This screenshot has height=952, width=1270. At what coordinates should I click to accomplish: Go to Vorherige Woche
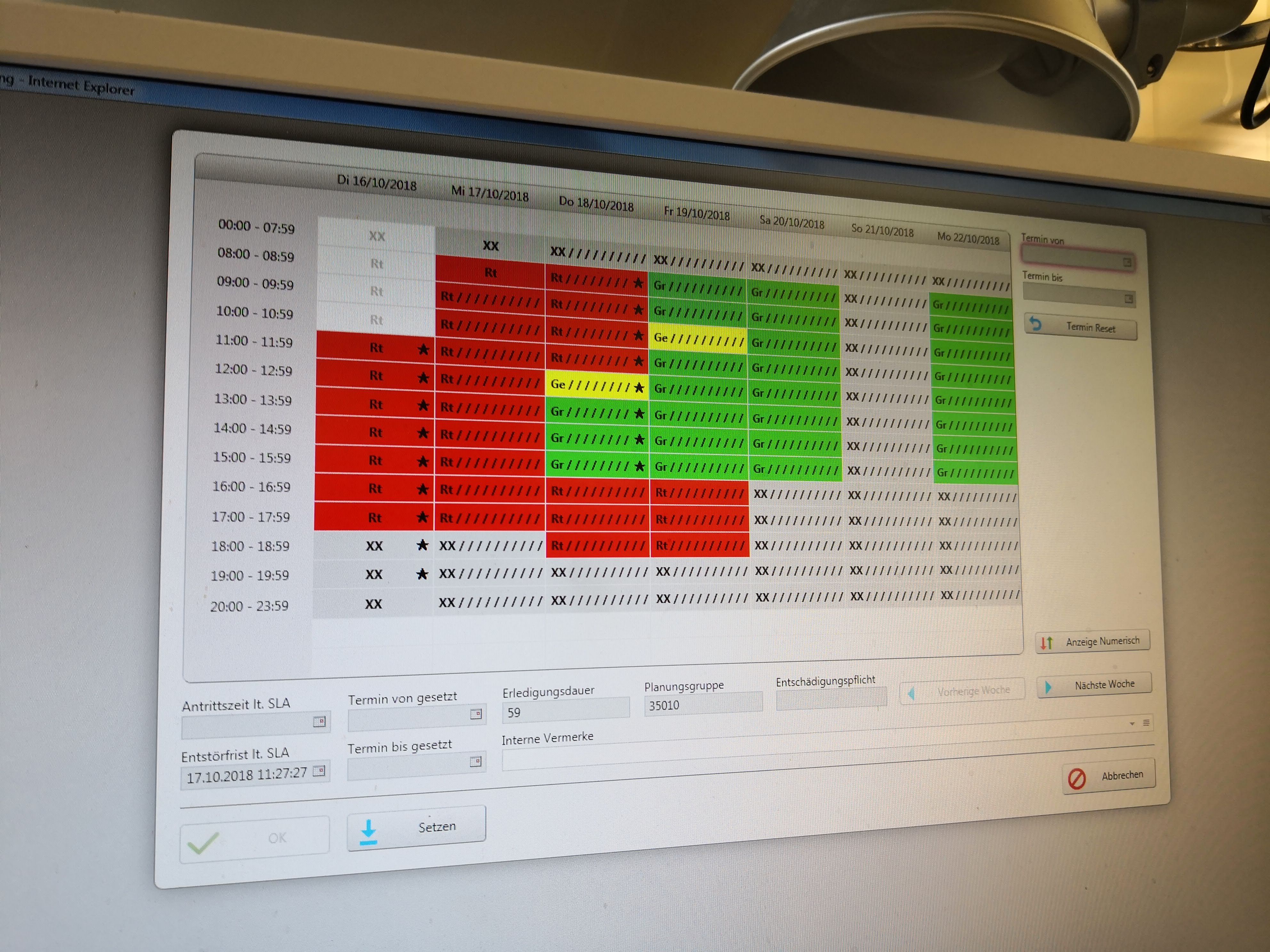click(x=963, y=691)
